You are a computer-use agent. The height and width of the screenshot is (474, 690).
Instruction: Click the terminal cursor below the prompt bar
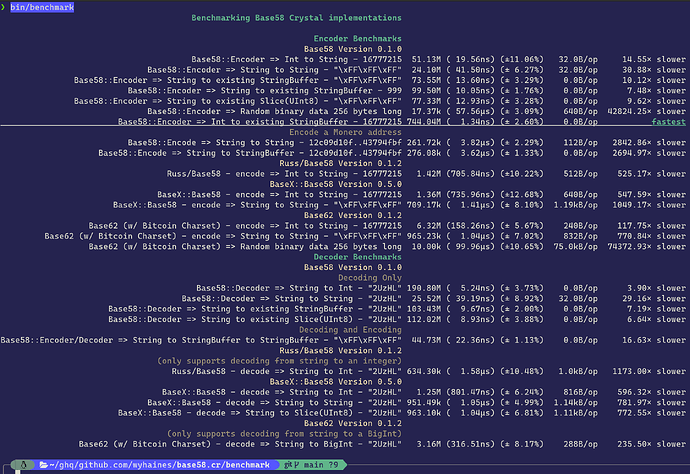click(x=18, y=472)
